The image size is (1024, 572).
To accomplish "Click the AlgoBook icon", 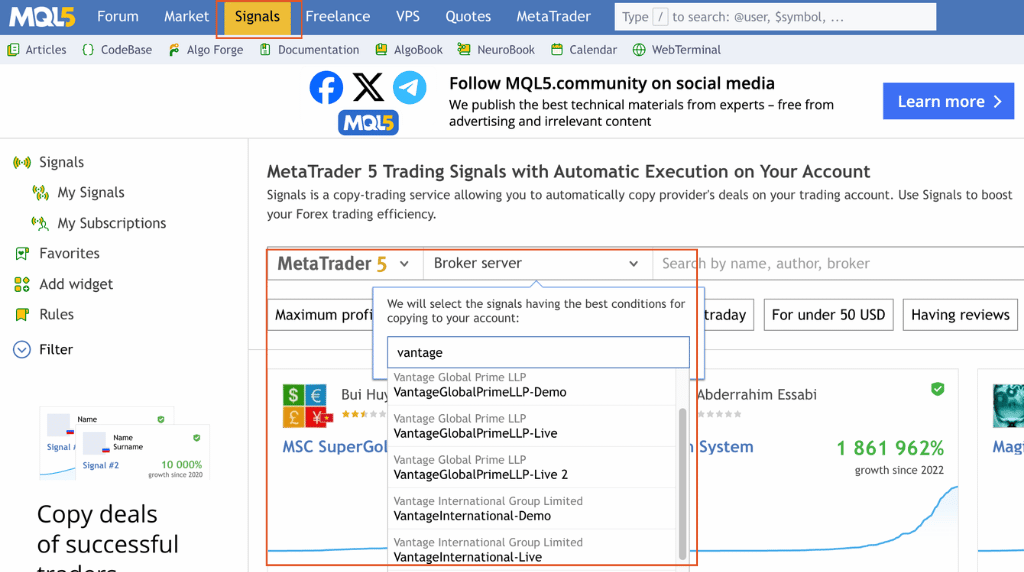I will click(381, 50).
